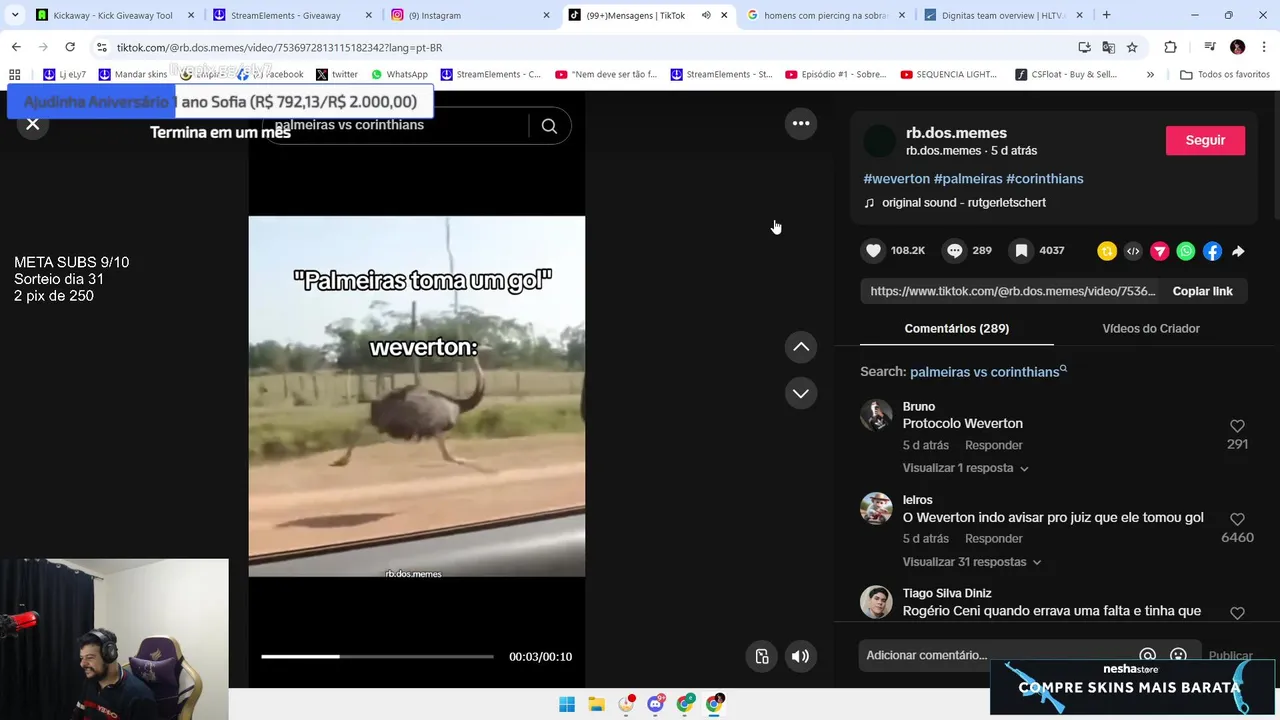Toggle the auto-scroll icon beside the speaker
This screenshot has height=720, width=1280.
(x=762, y=656)
